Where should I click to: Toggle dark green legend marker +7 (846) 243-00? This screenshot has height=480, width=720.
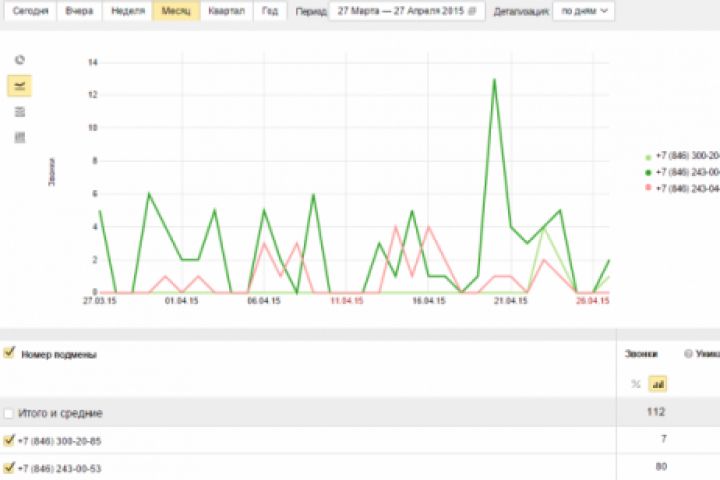[x=648, y=173]
